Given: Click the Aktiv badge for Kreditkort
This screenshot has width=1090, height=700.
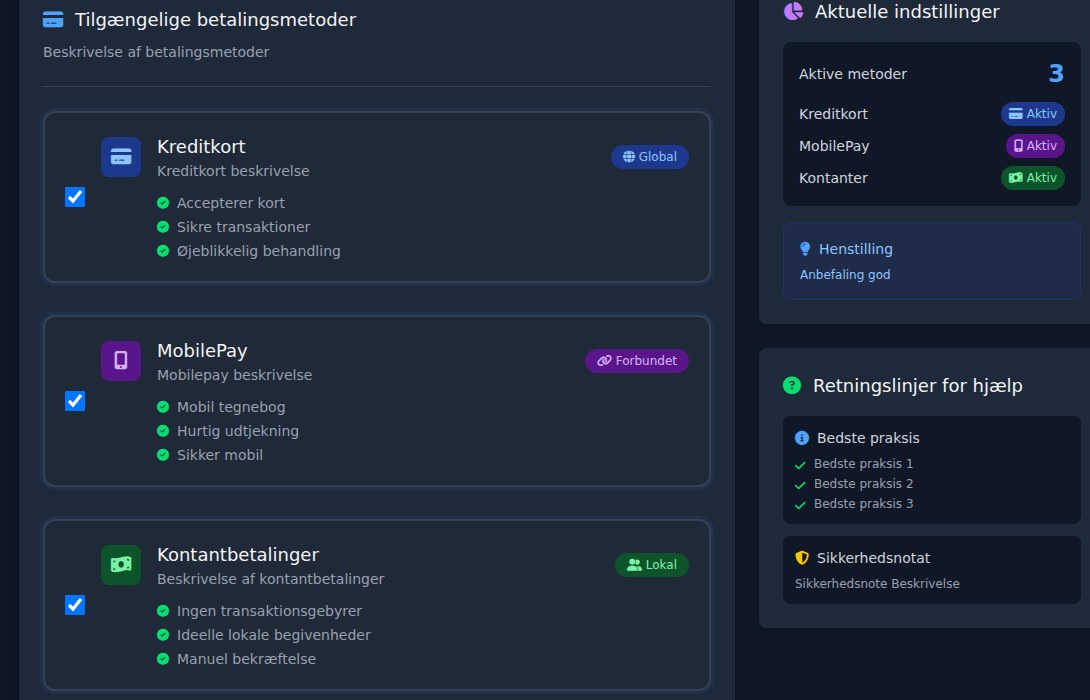Looking at the screenshot, I should 1033,114.
